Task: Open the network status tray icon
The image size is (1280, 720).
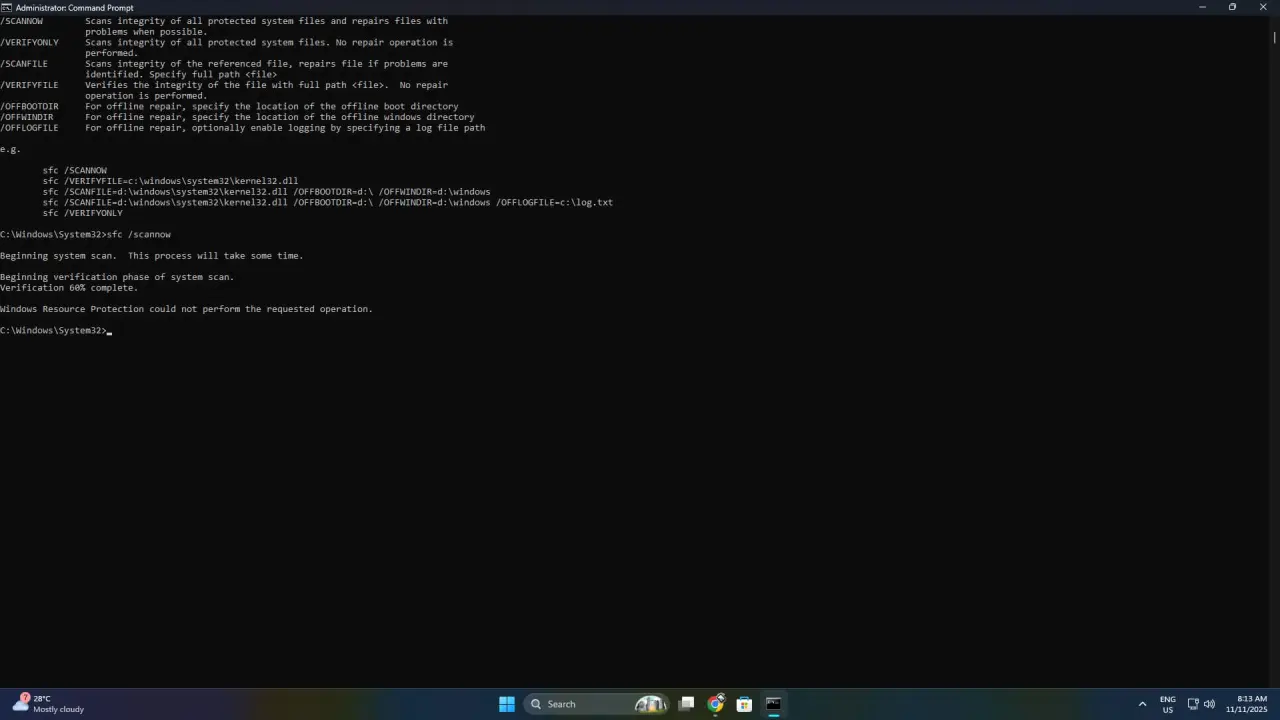Action: pos(1193,704)
